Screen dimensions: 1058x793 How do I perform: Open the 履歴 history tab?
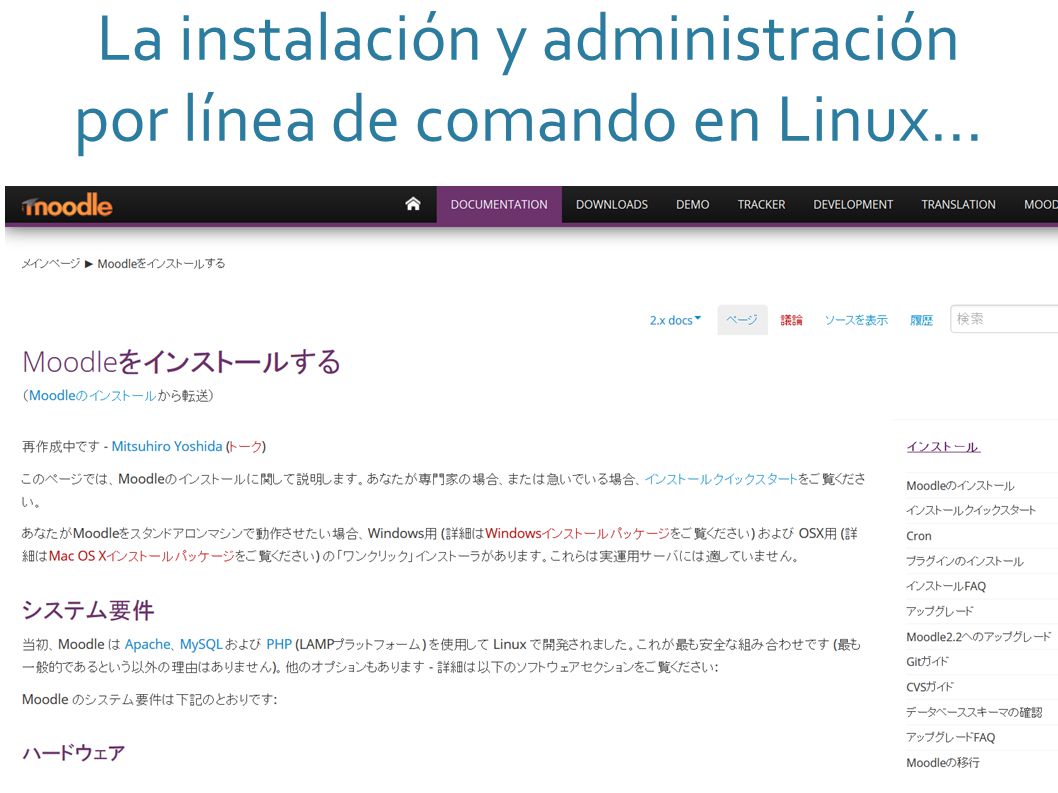(x=921, y=320)
